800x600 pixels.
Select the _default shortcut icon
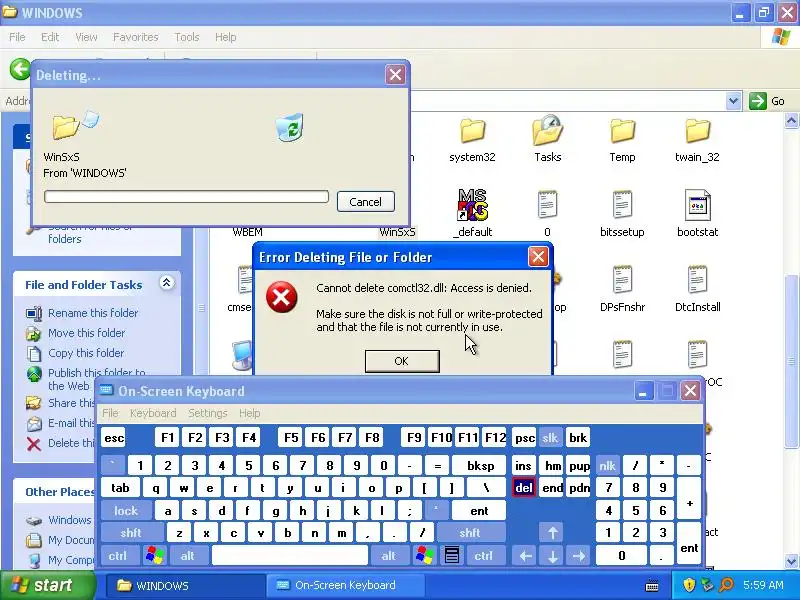click(x=472, y=205)
